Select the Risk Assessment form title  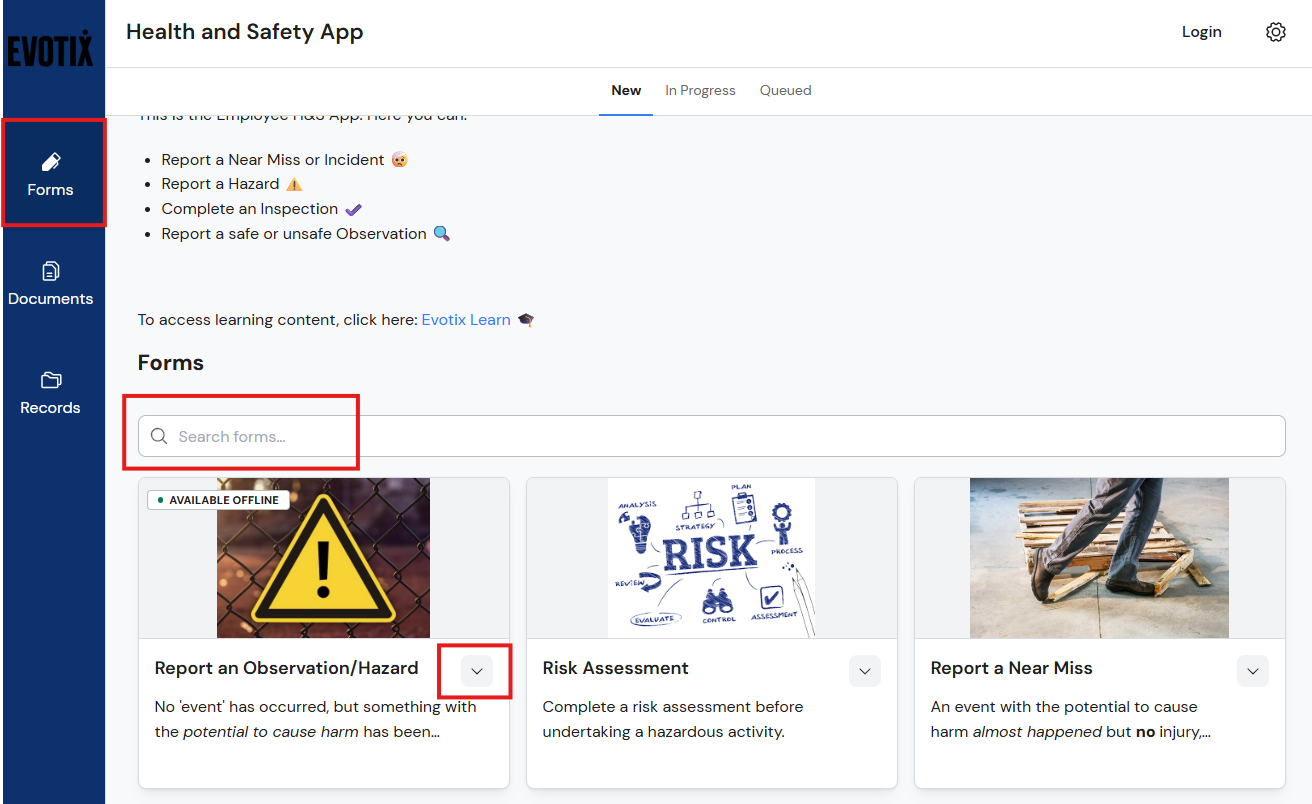click(x=616, y=668)
